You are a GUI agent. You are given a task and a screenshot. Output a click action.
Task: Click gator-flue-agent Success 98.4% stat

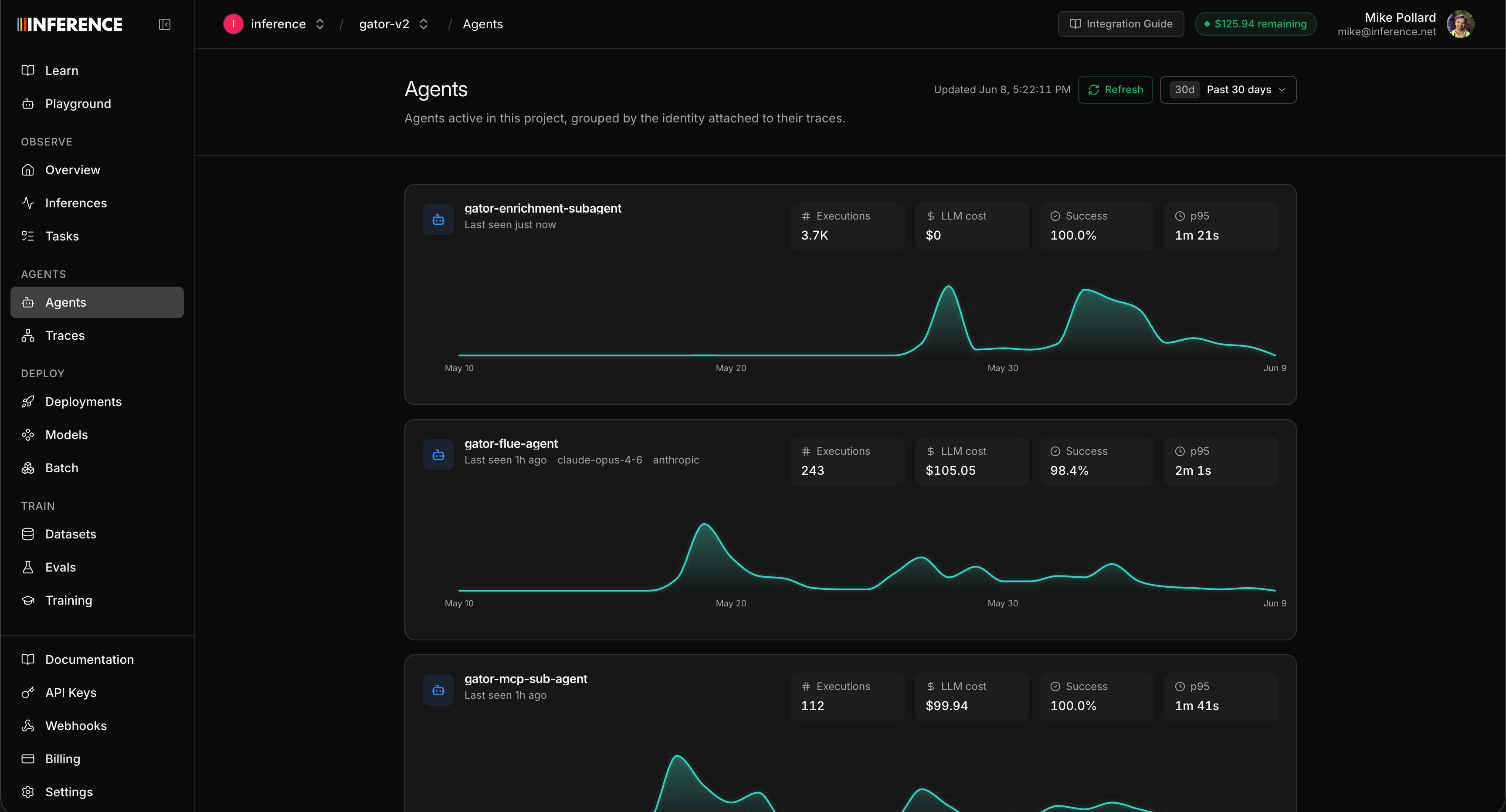tap(1096, 461)
